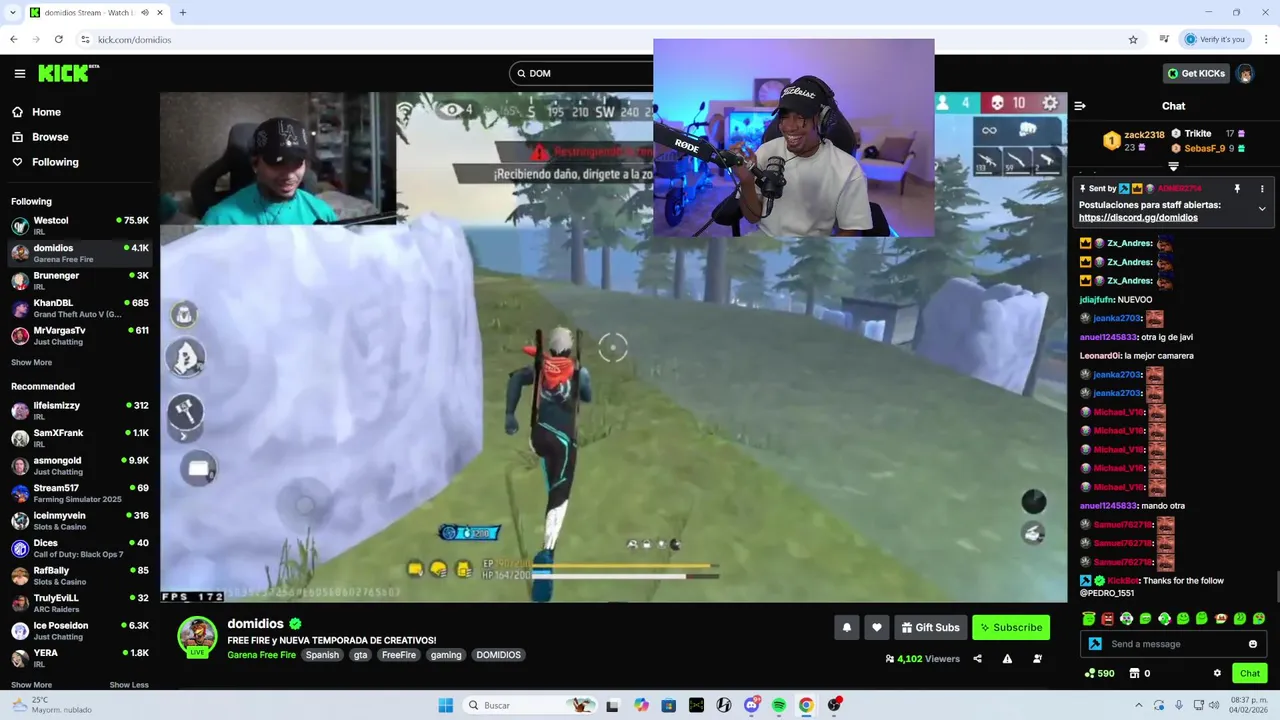This screenshot has width=1280, height=720.
Task: Open Following in sidebar
Action: point(46,162)
